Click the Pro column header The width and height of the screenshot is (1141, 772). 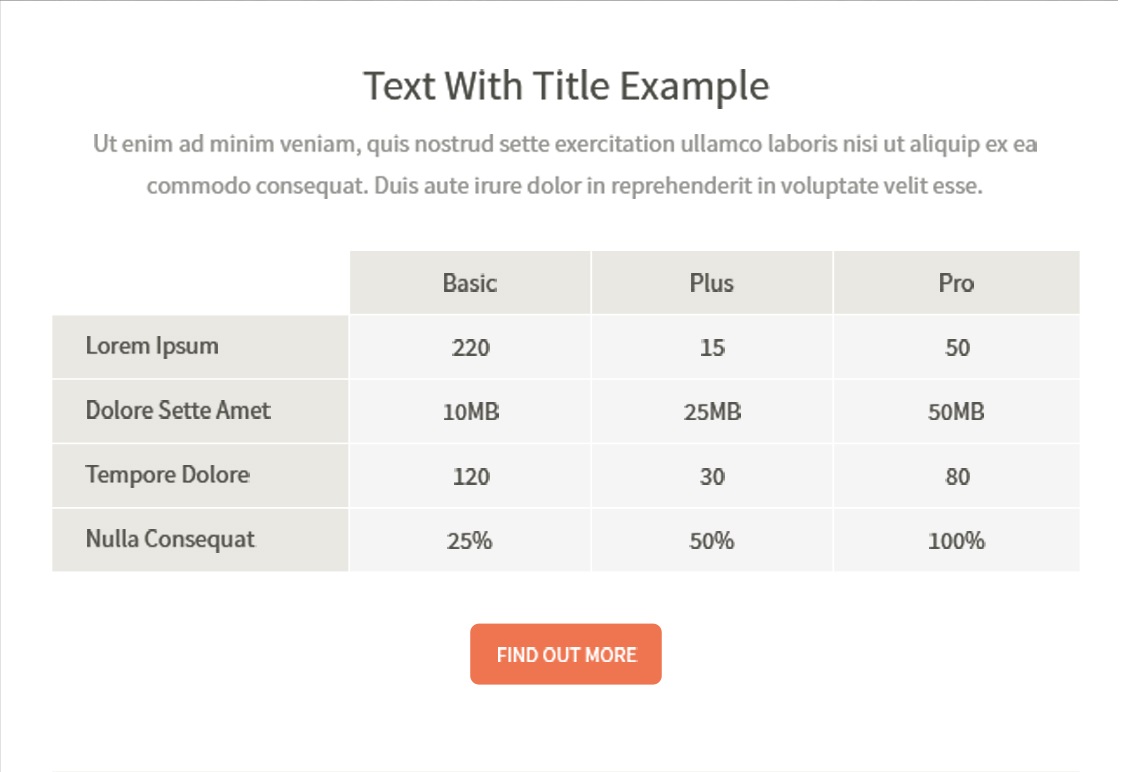point(956,283)
